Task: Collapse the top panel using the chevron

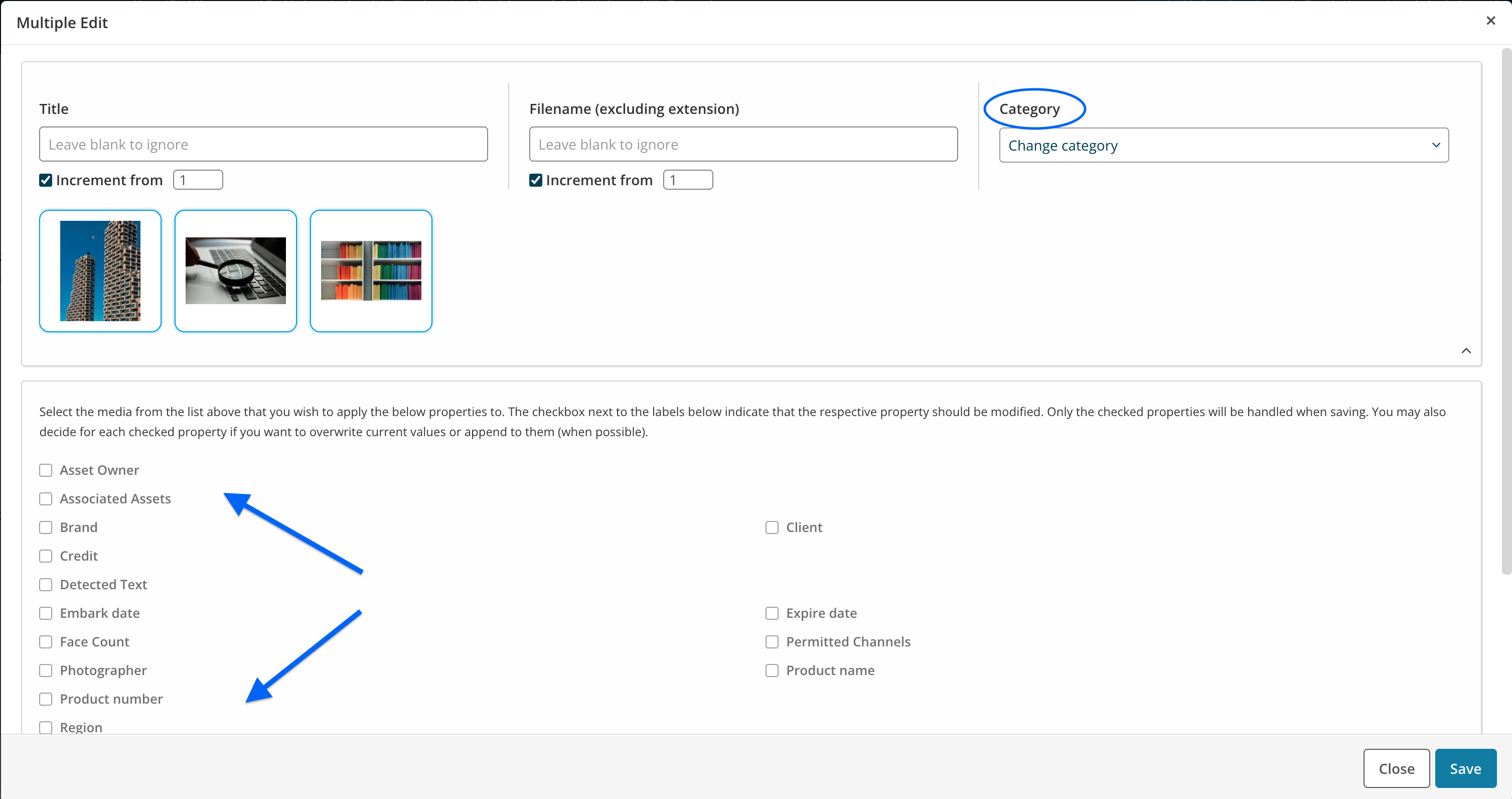Action: 1466,350
